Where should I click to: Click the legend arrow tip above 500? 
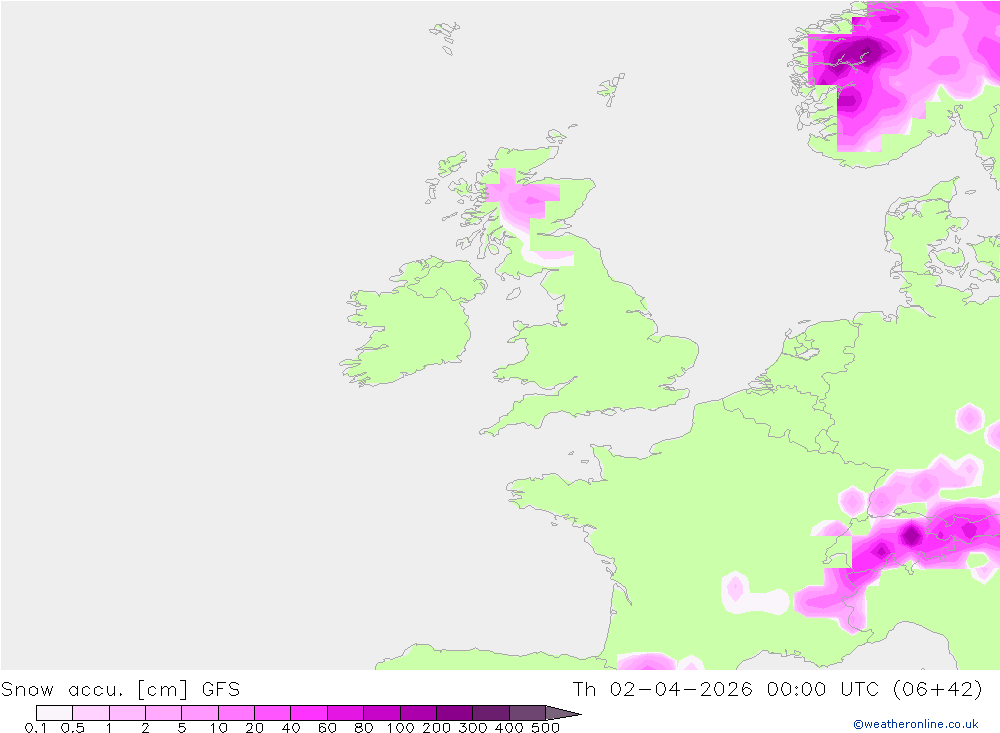point(563,713)
